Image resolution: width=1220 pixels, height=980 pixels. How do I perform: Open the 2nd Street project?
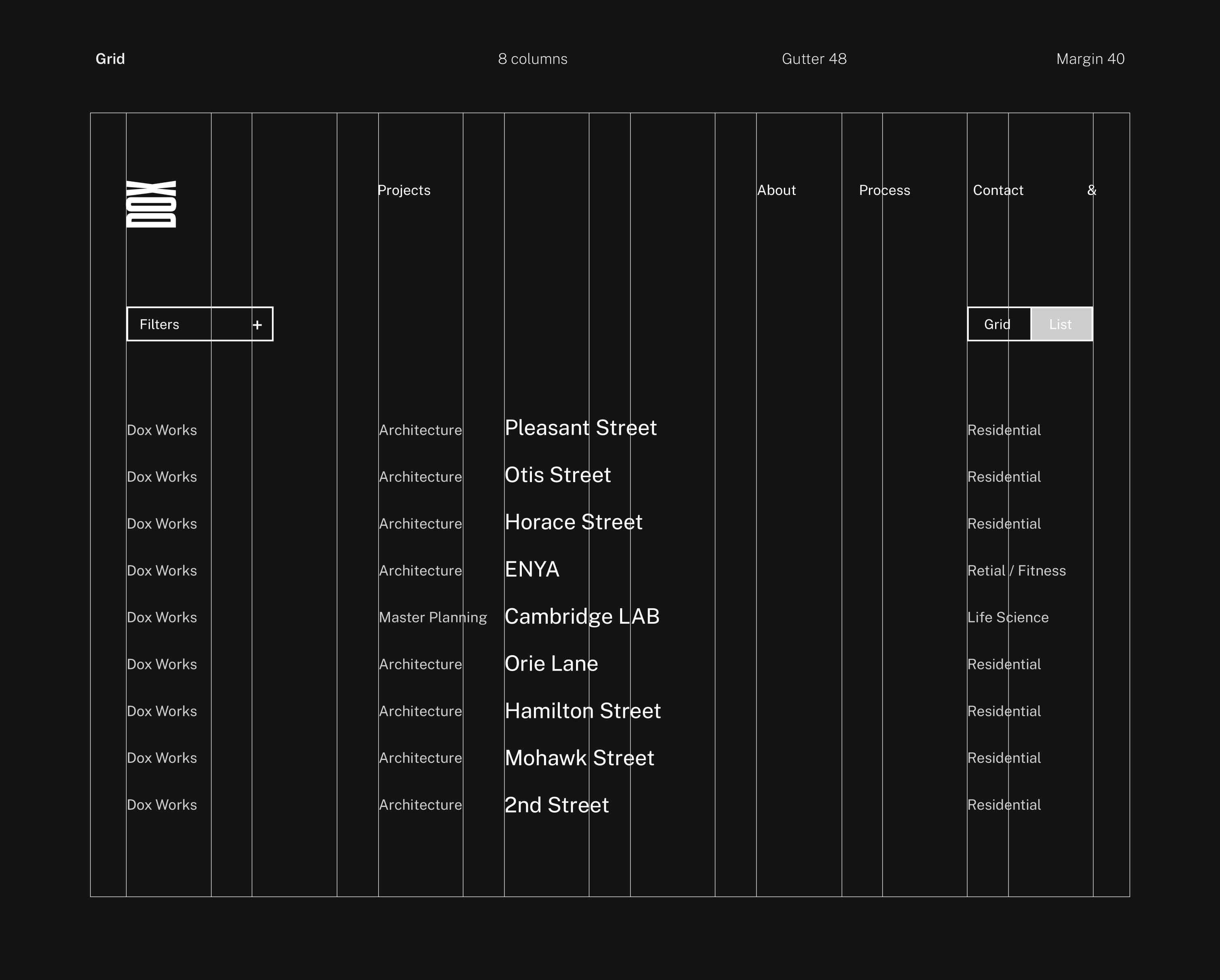(x=556, y=805)
